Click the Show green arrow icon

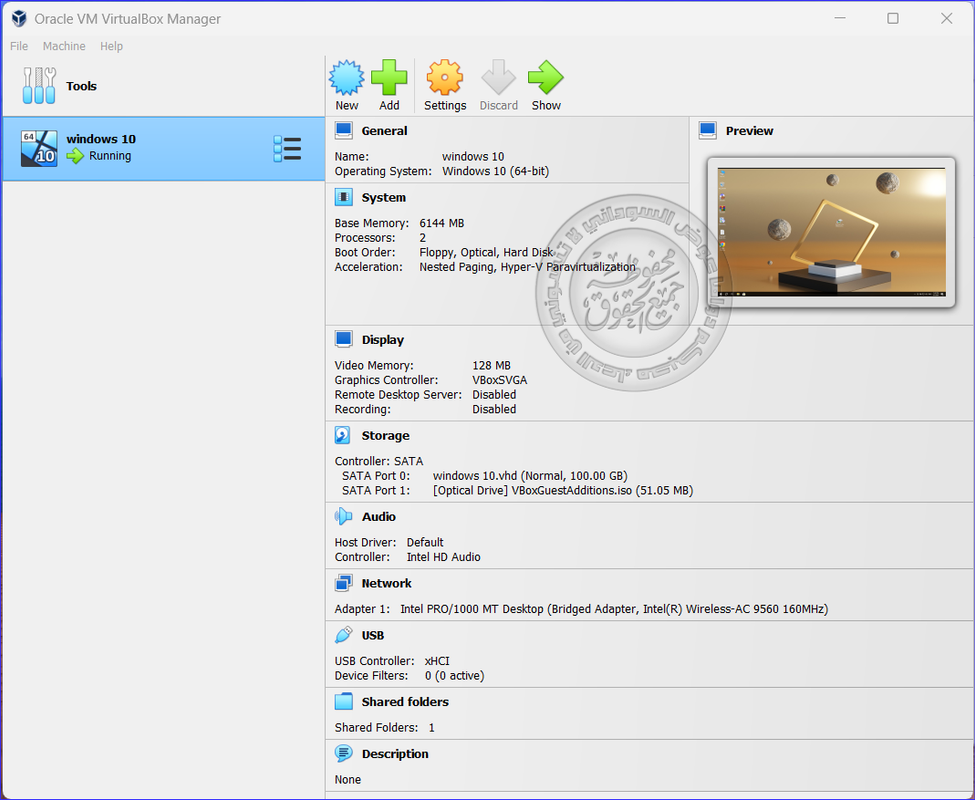tap(546, 78)
